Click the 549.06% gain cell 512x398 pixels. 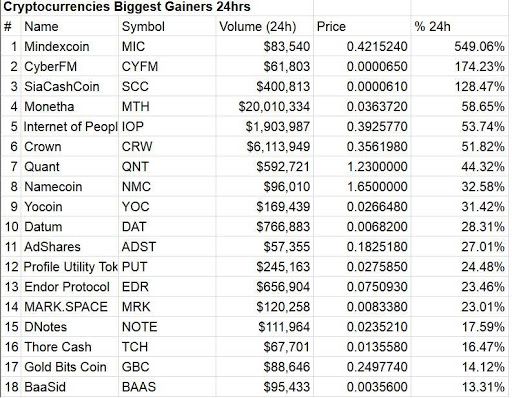pos(459,46)
